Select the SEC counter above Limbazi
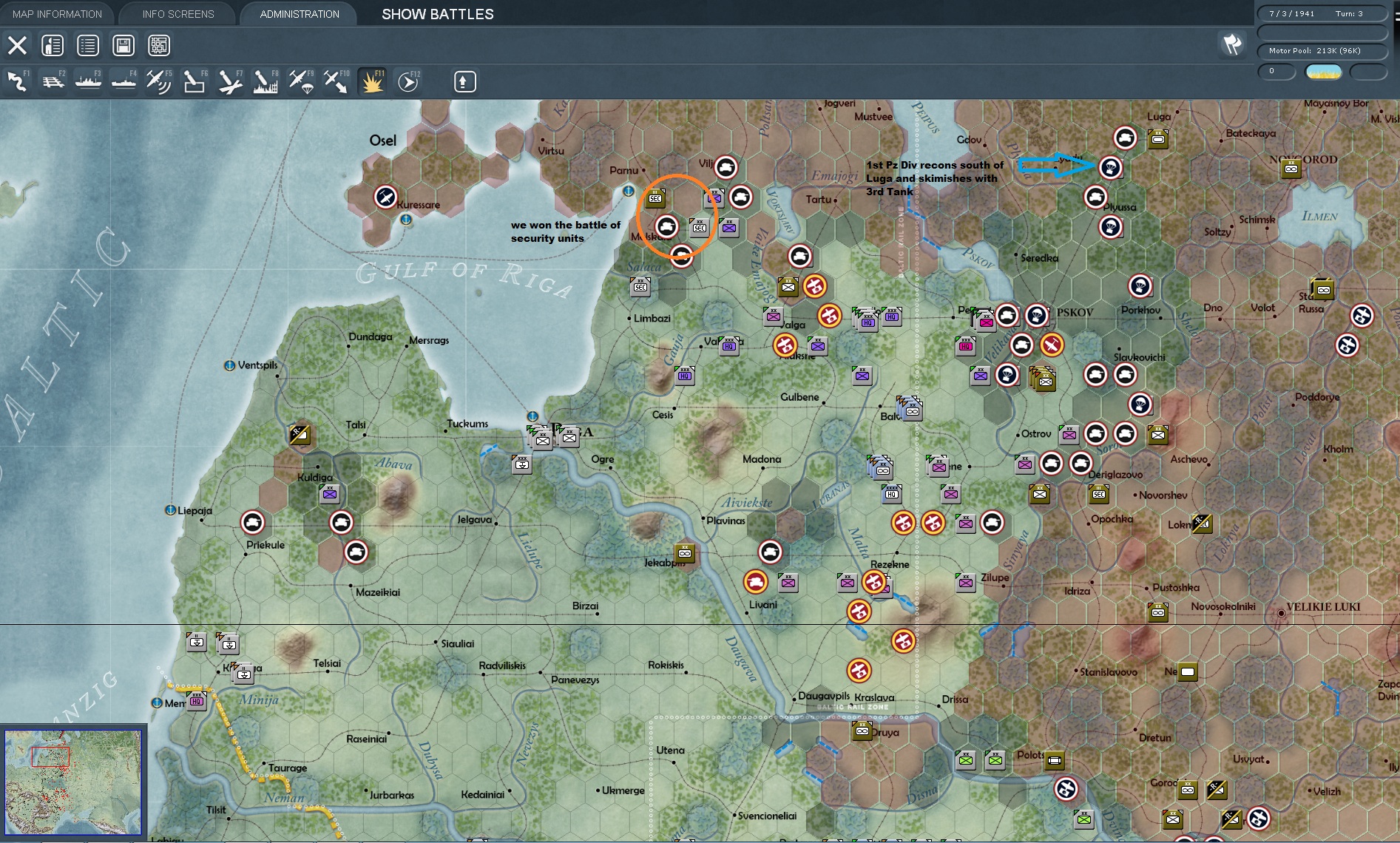The image size is (1400, 843). (x=640, y=286)
